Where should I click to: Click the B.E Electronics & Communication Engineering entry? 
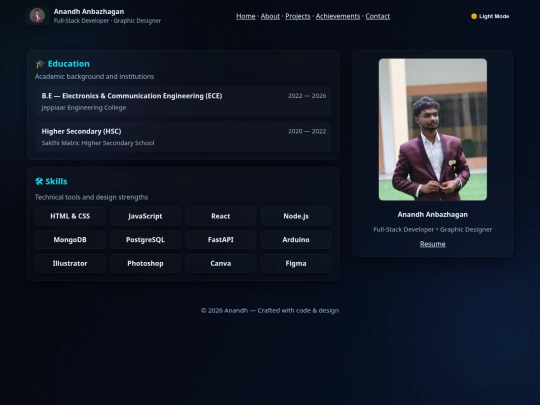[183, 101]
